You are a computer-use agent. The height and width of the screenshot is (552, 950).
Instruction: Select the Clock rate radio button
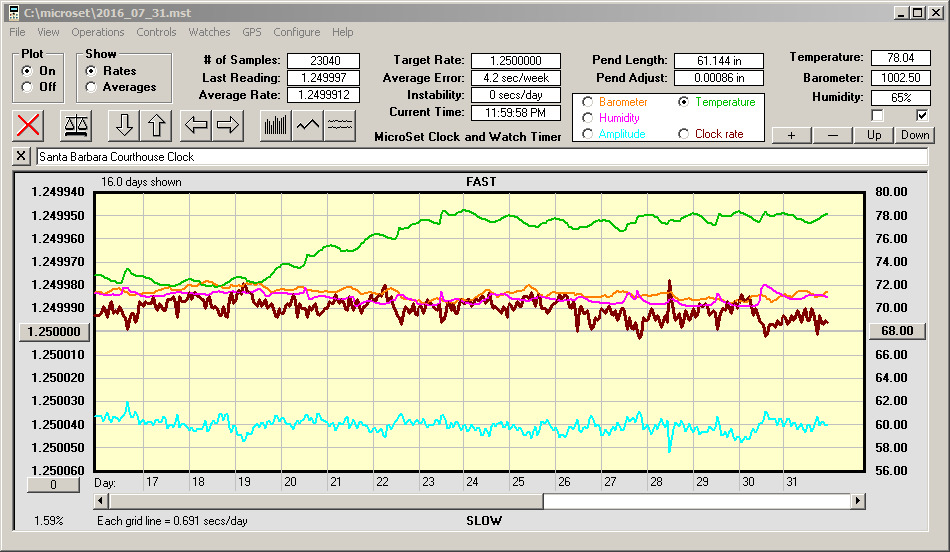click(683, 134)
